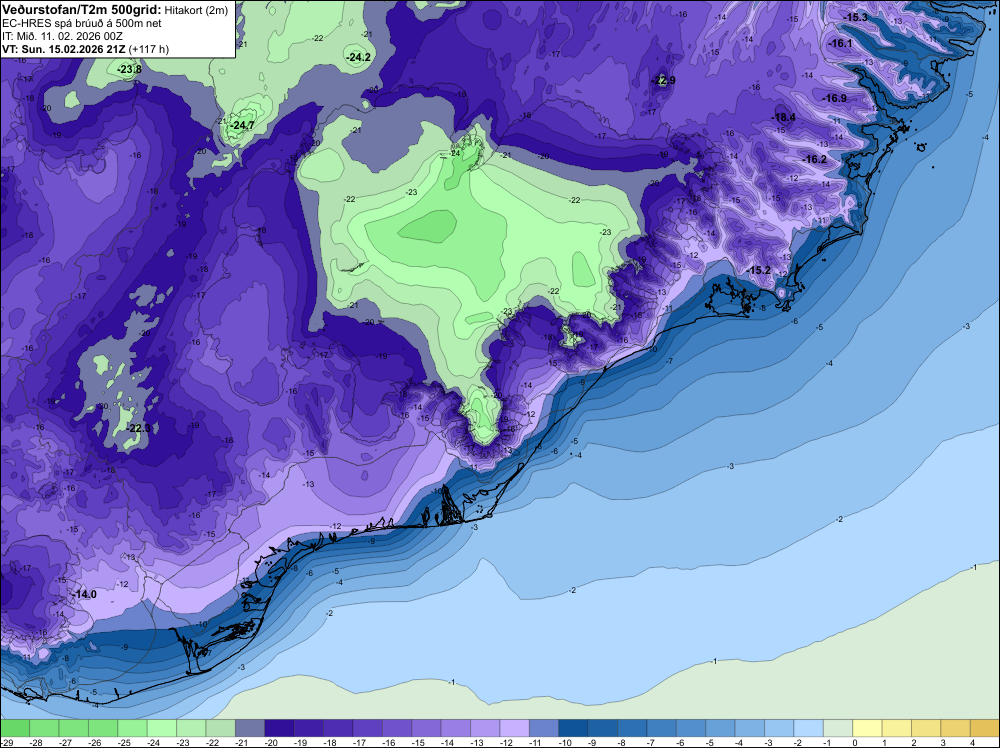The width and height of the screenshot is (1000, 748).
Task: Click the legend swatch between -21 and -20
Action: [250, 728]
